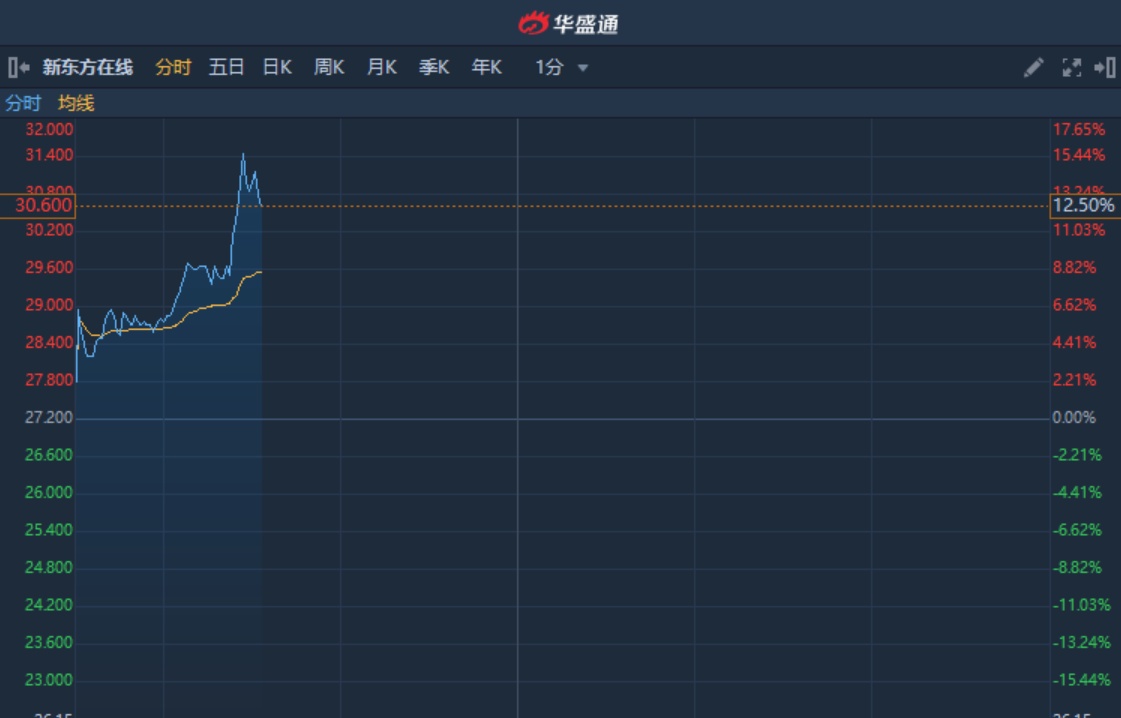Click the 华盛通 logo
1121x718 pixels.
point(568,23)
